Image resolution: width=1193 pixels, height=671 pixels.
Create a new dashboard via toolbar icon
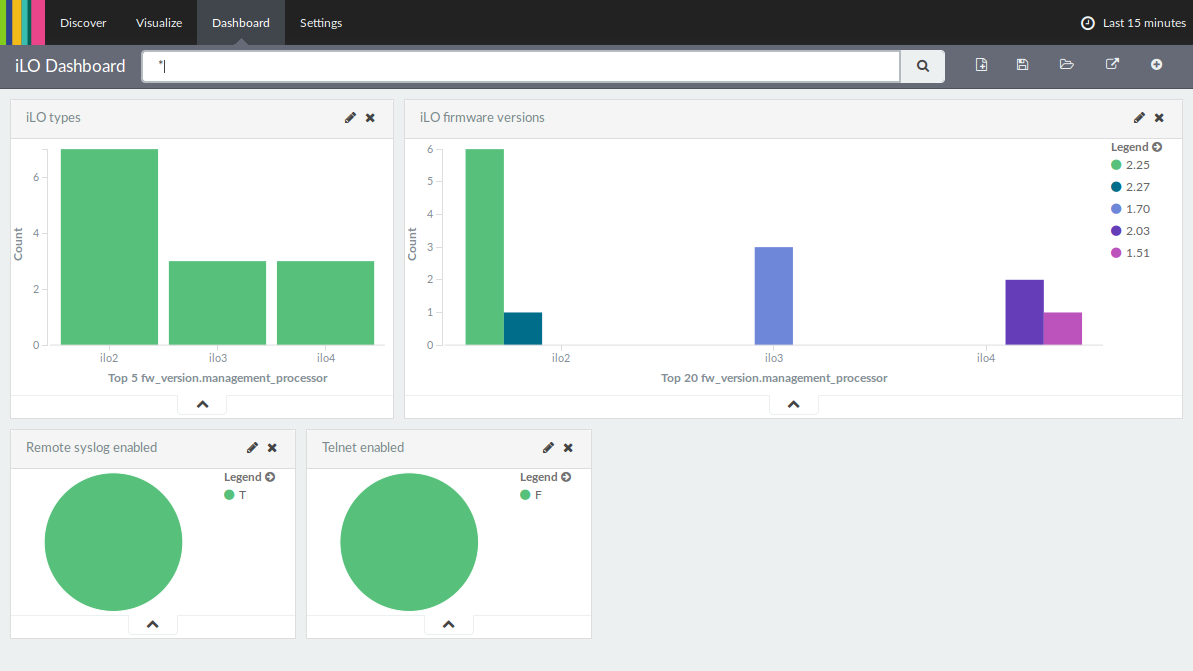pyautogui.click(x=981, y=65)
